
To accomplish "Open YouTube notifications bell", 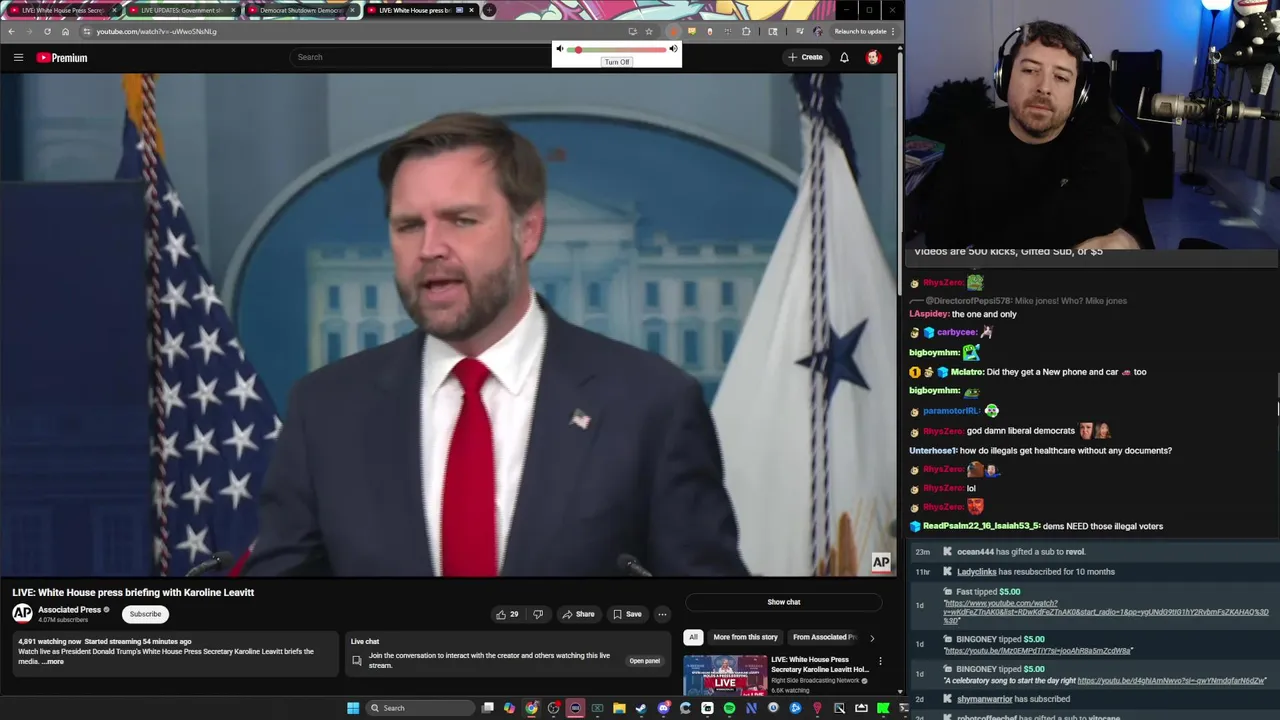I will tap(844, 57).
